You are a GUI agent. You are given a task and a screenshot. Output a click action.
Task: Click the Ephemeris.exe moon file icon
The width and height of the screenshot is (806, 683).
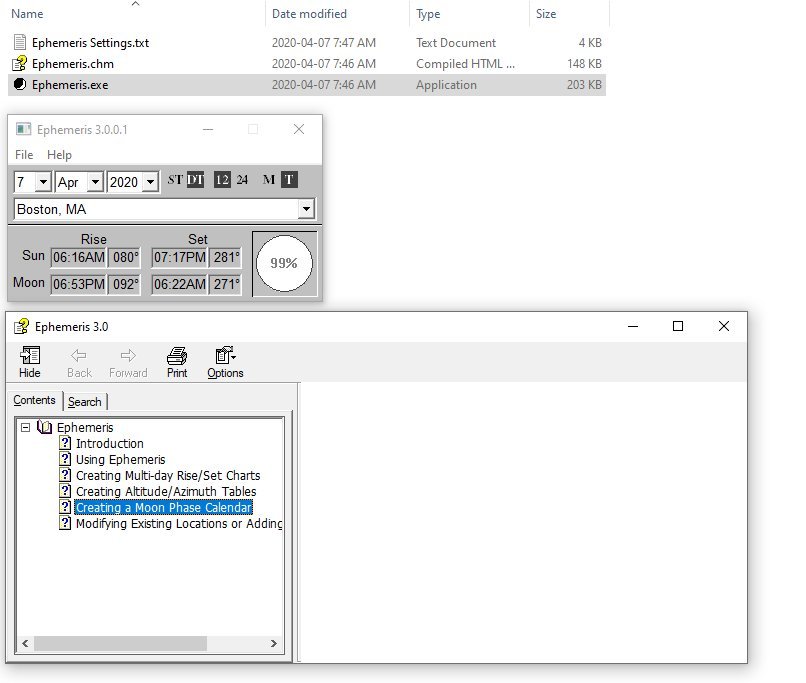click(20, 85)
